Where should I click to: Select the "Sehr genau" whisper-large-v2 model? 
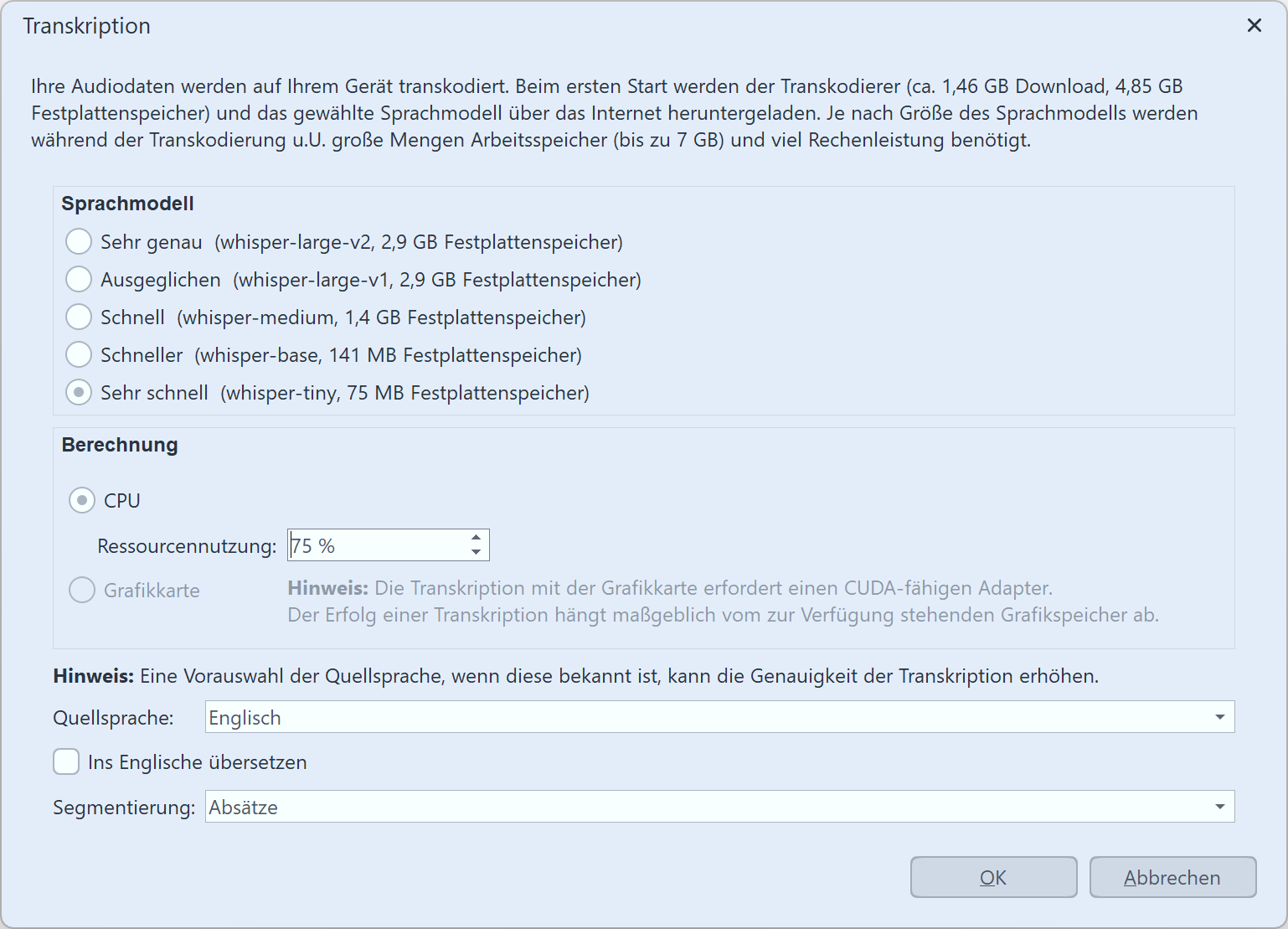78,241
